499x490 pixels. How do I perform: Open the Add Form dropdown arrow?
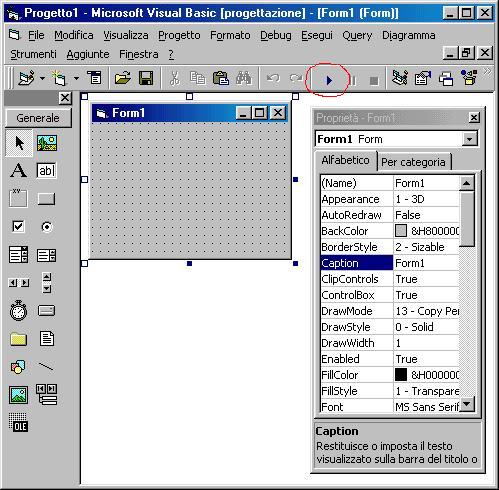coord(76,79)
